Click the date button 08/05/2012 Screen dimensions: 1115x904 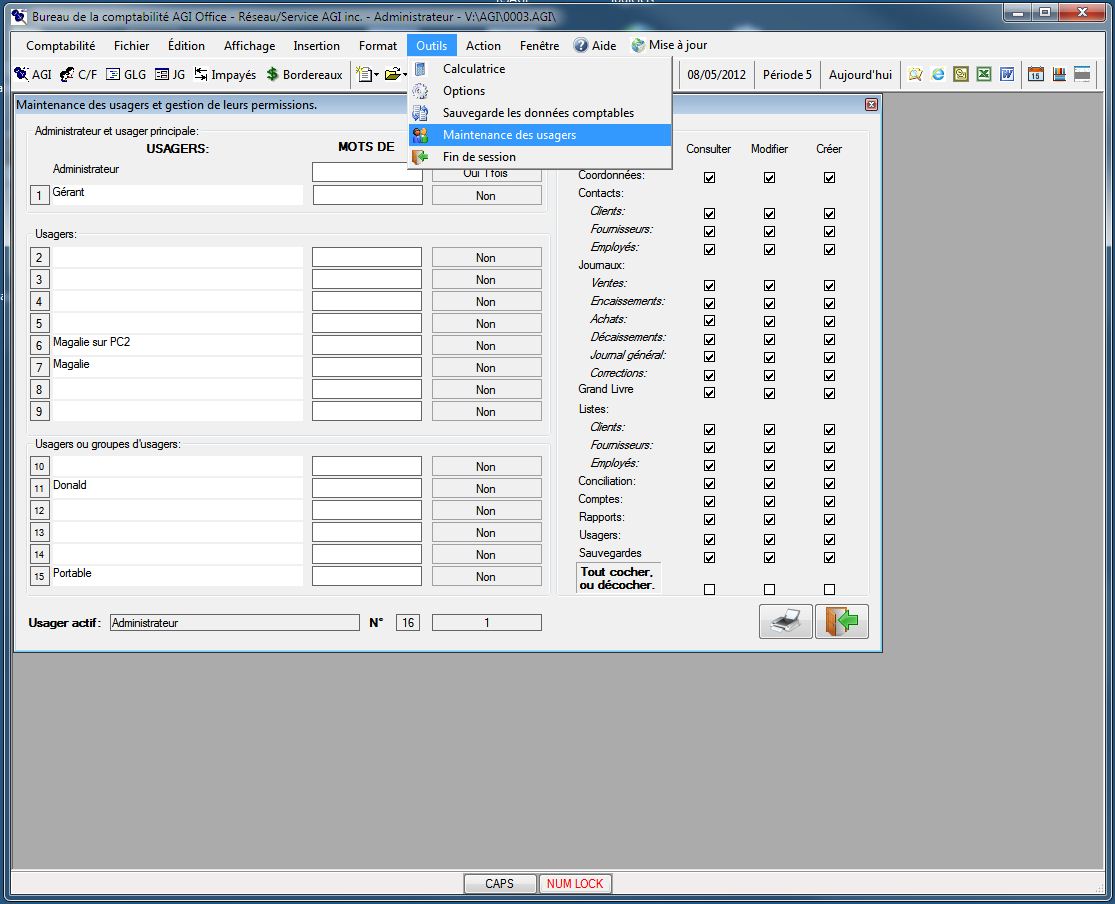[x=716, y=75]
